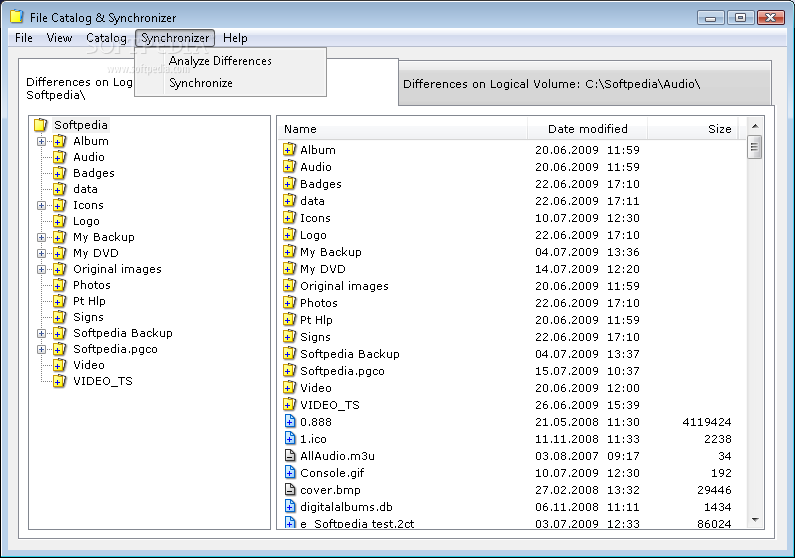Click the Video folder icon in file list
Viewport: 795px width, 558px height.
[289, 388]
